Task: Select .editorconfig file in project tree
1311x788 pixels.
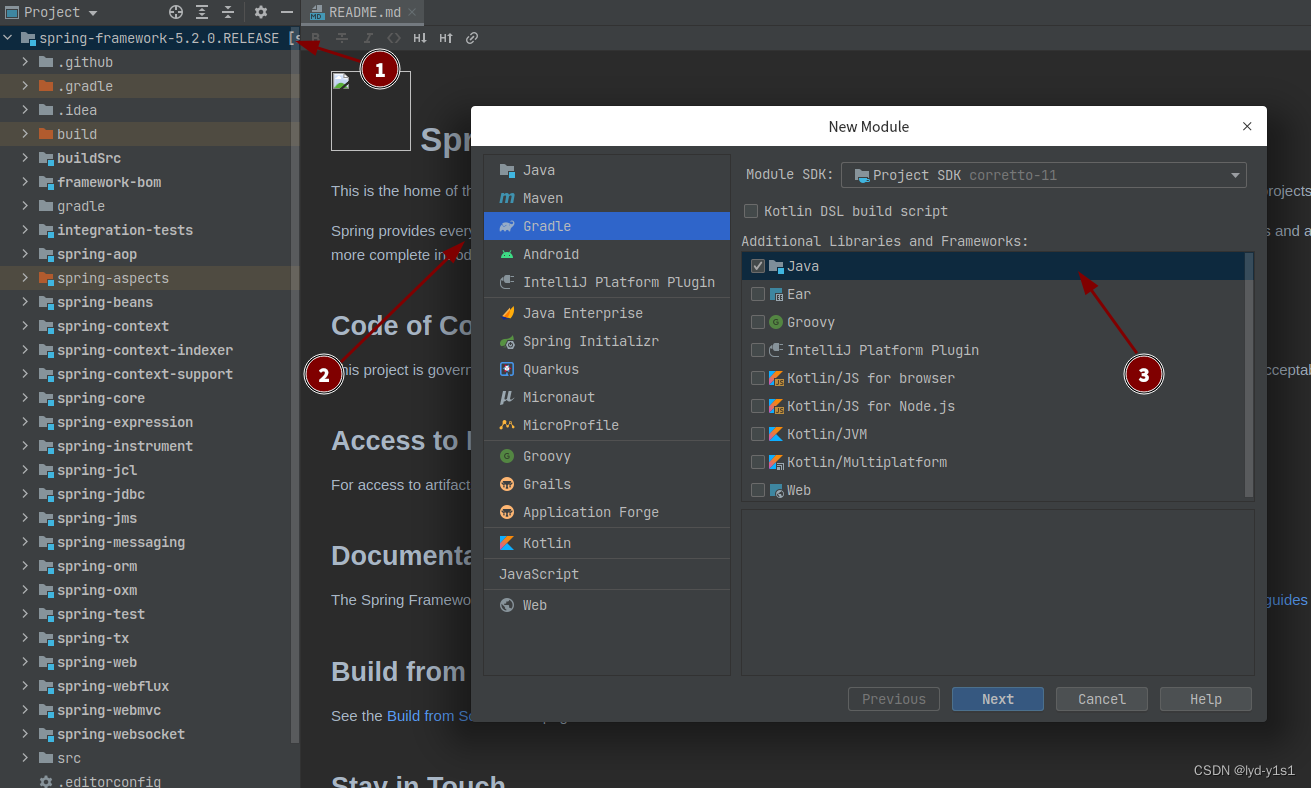Action: click(145, 781)
